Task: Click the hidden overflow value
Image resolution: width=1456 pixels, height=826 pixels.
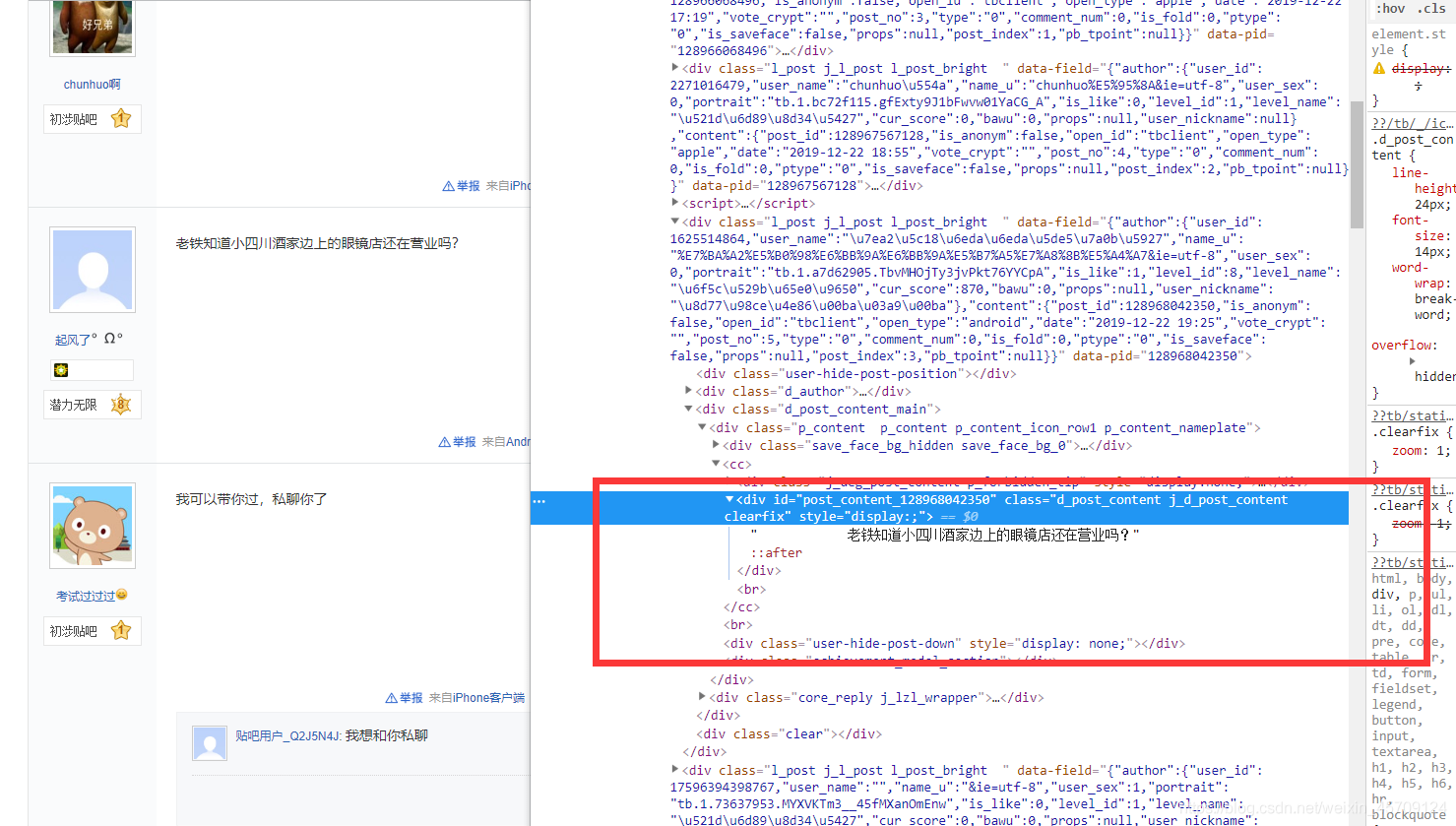Action: (x=1434, y=376)
